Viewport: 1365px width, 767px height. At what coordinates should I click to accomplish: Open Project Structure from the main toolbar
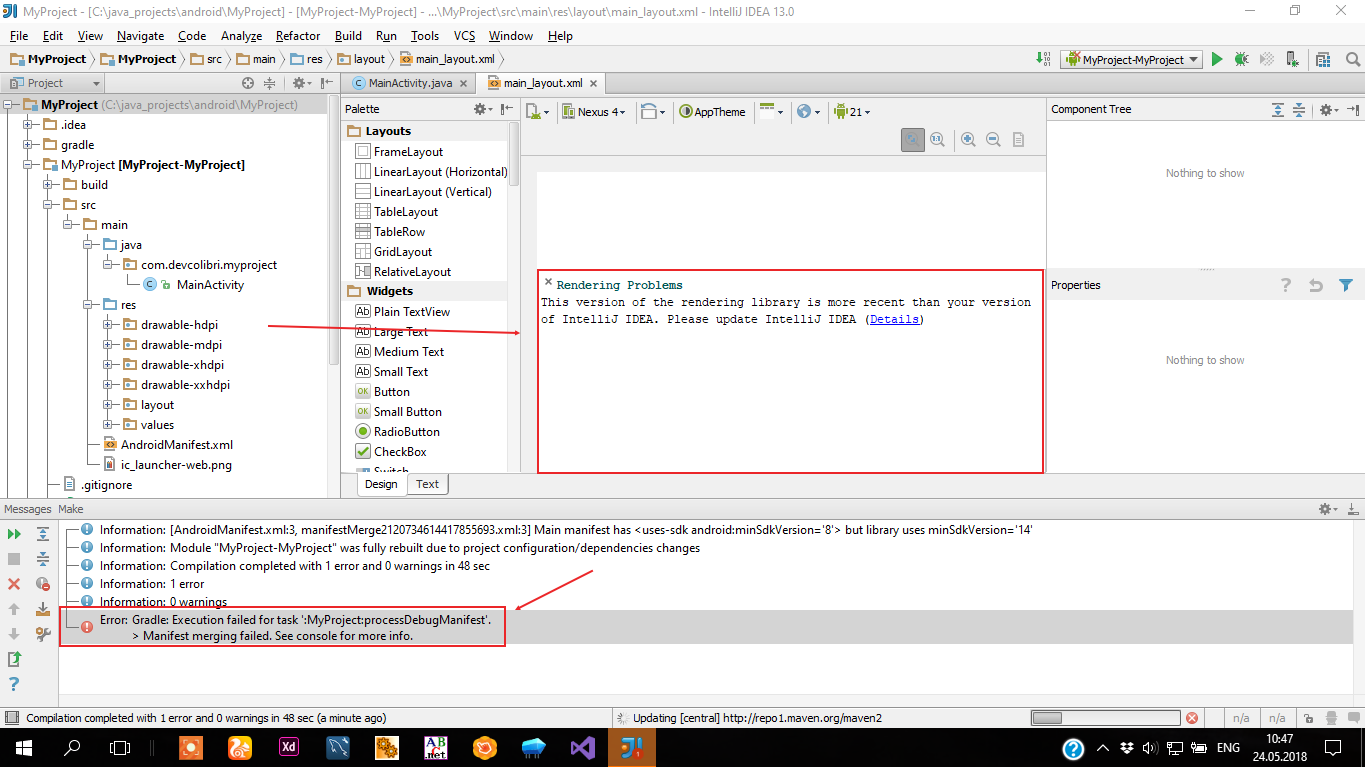(1323, 59)
